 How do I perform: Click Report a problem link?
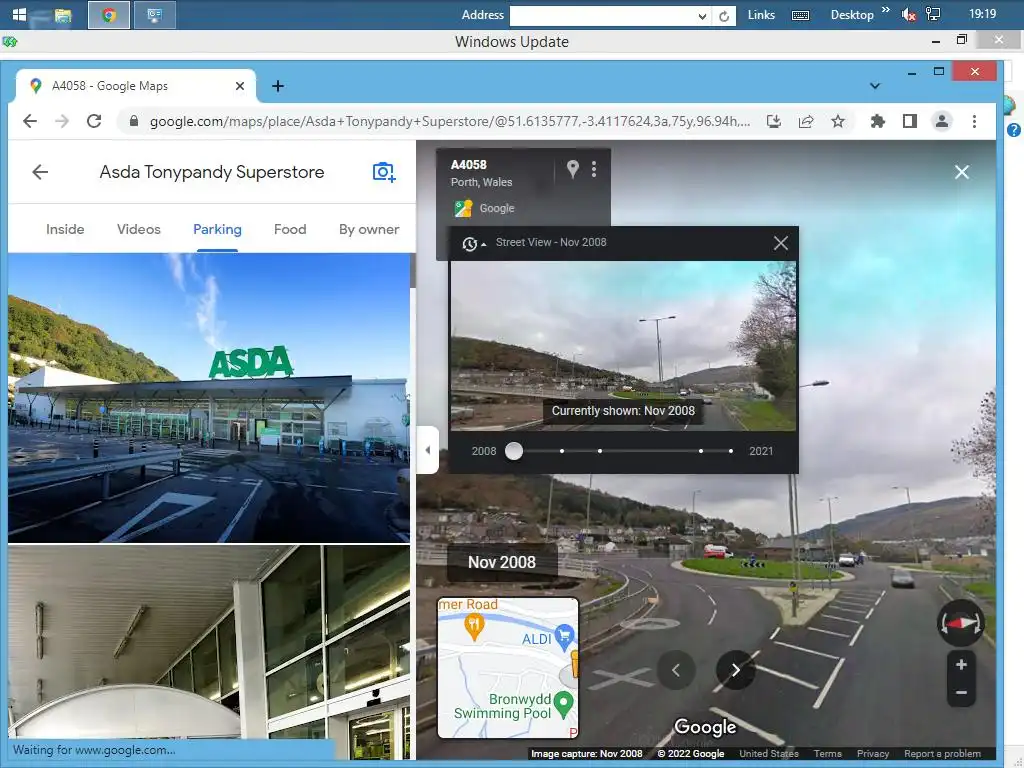(x=942, y=754)
